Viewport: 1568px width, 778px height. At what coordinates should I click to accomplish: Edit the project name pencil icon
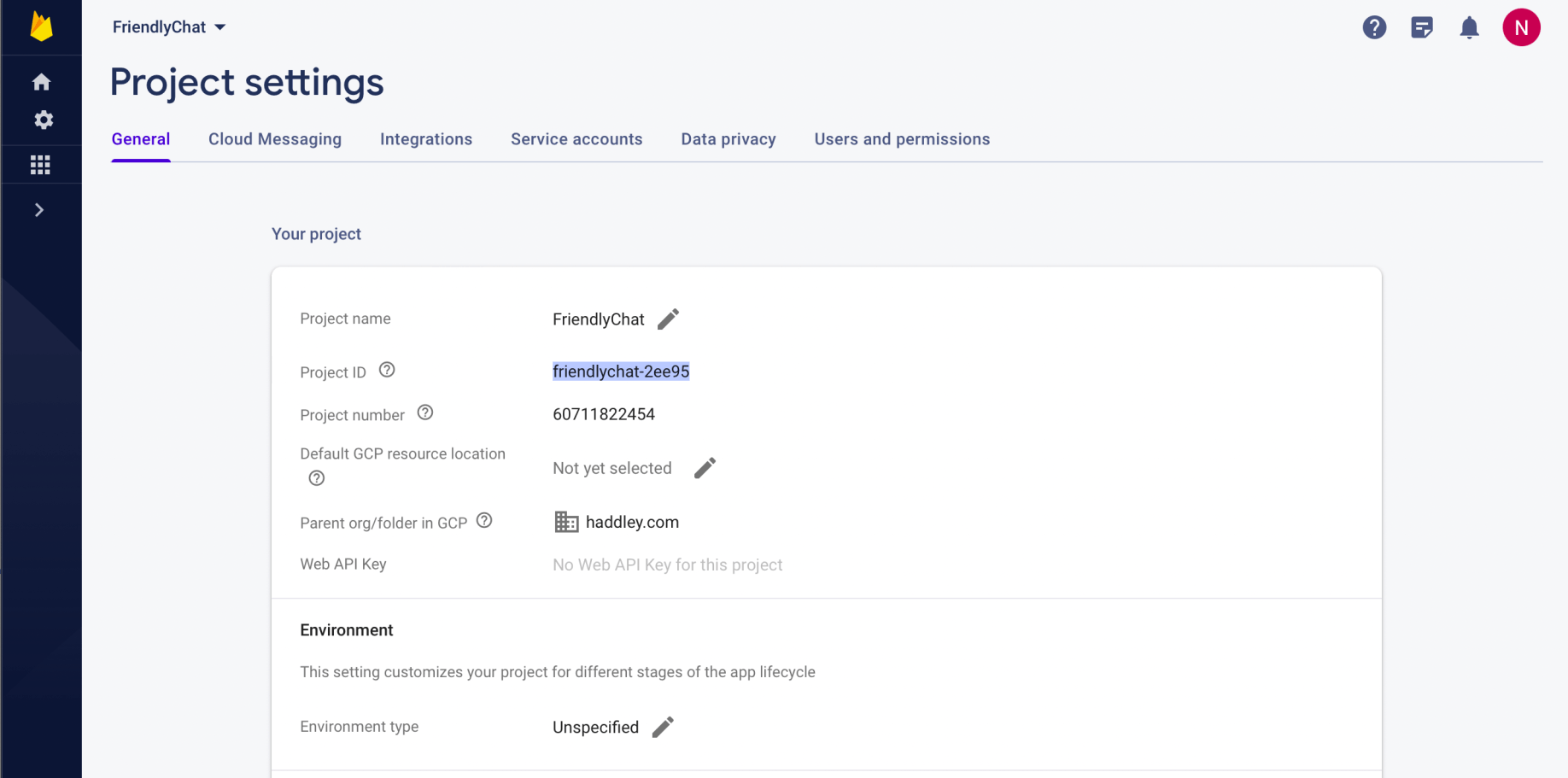point(668,319)
